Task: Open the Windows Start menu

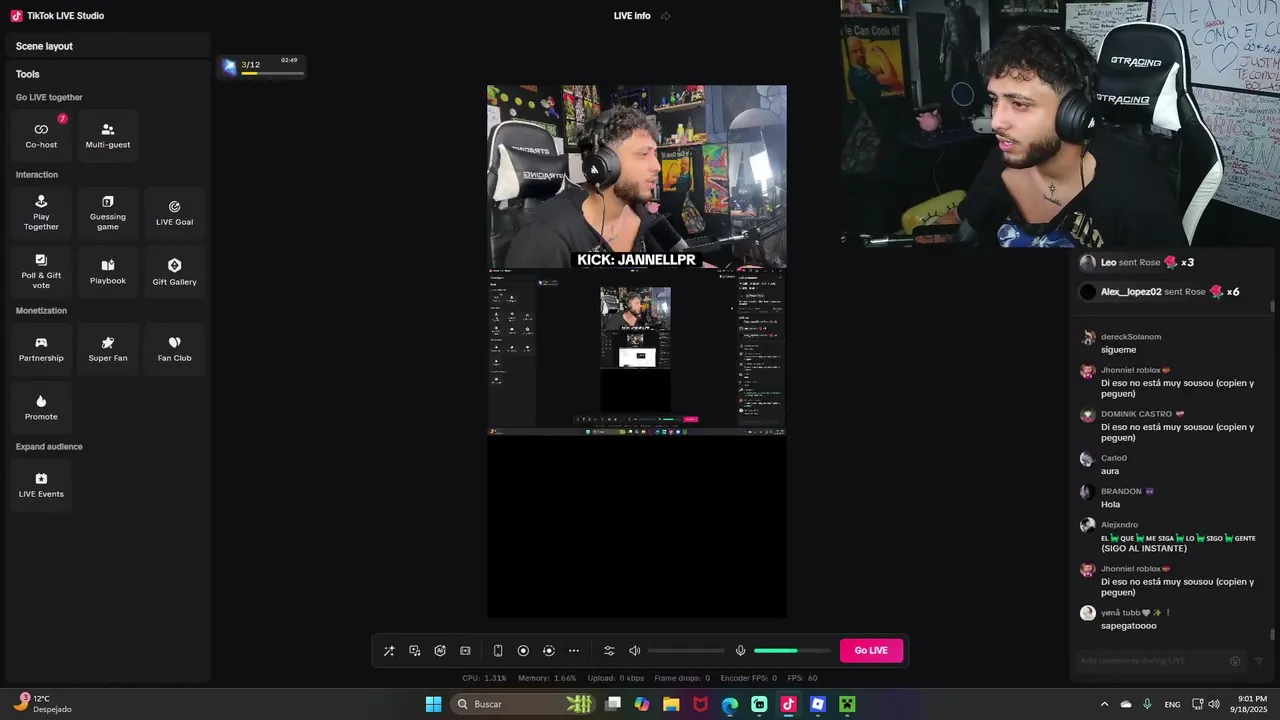Action: 433,704
